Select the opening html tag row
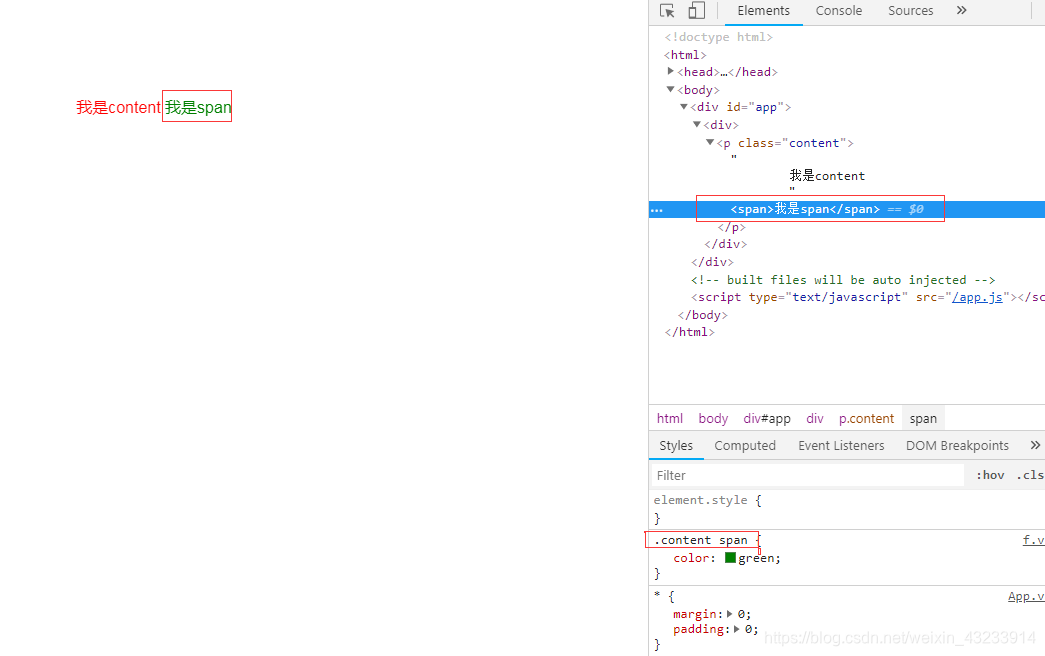 [685, 55]
